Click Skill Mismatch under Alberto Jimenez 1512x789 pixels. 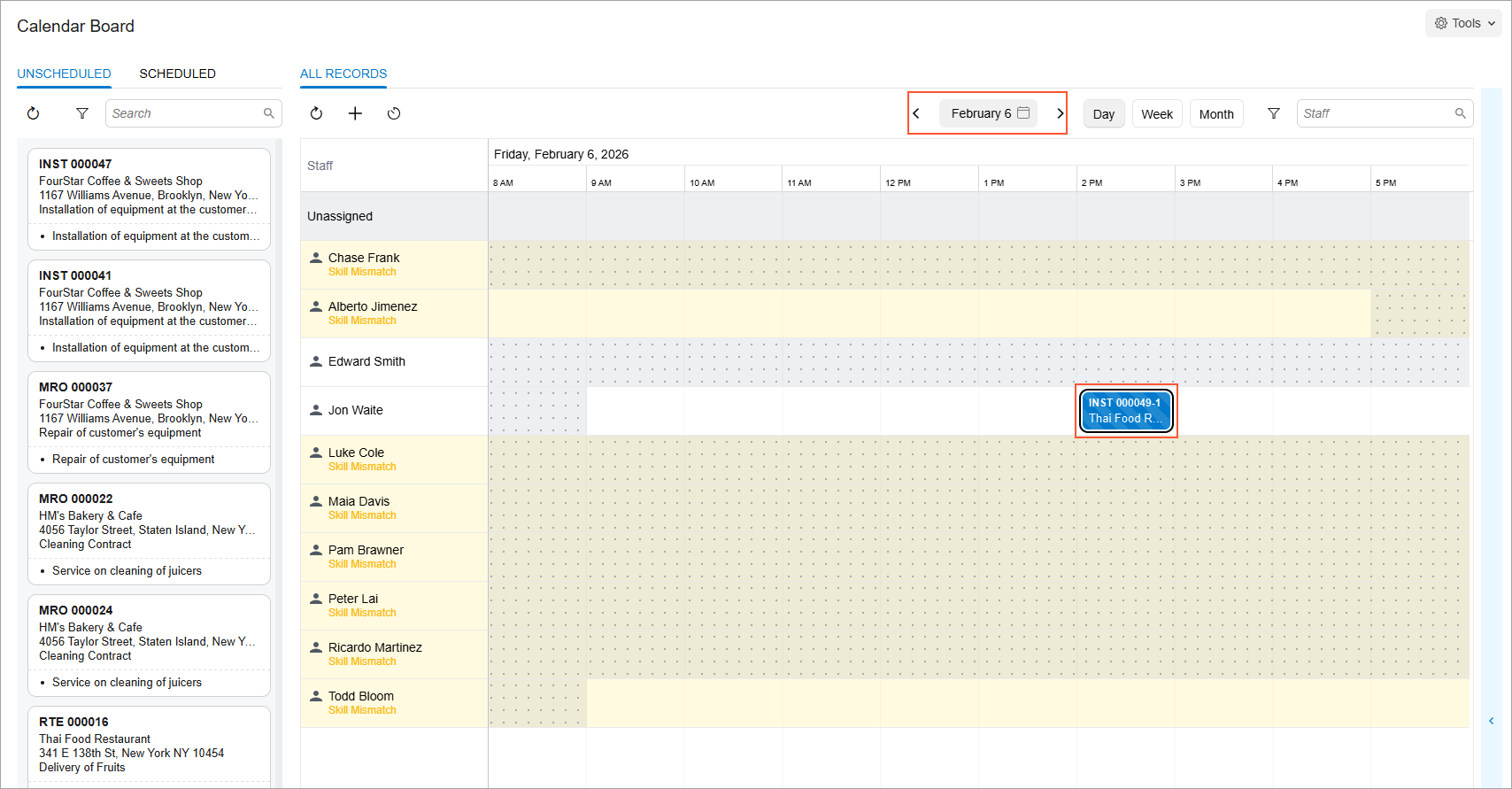[x=362, y=321]
